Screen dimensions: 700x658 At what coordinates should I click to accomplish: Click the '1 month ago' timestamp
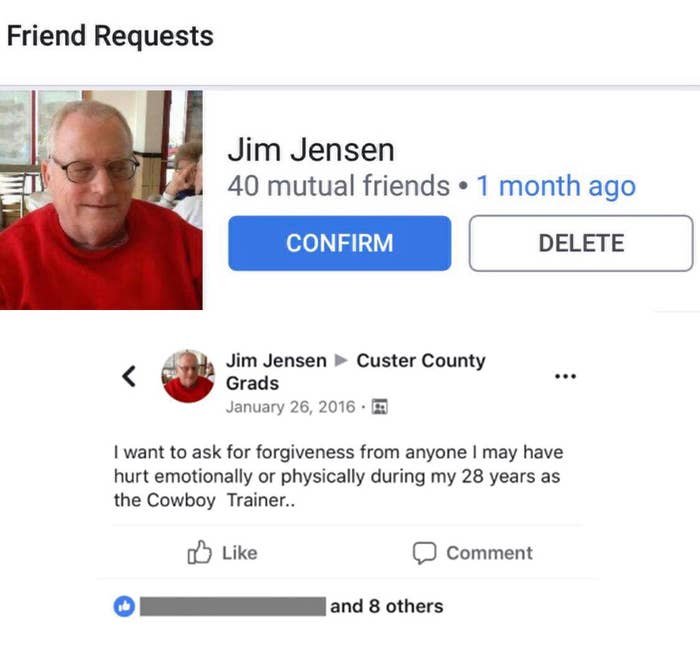[x=556, y=186]
